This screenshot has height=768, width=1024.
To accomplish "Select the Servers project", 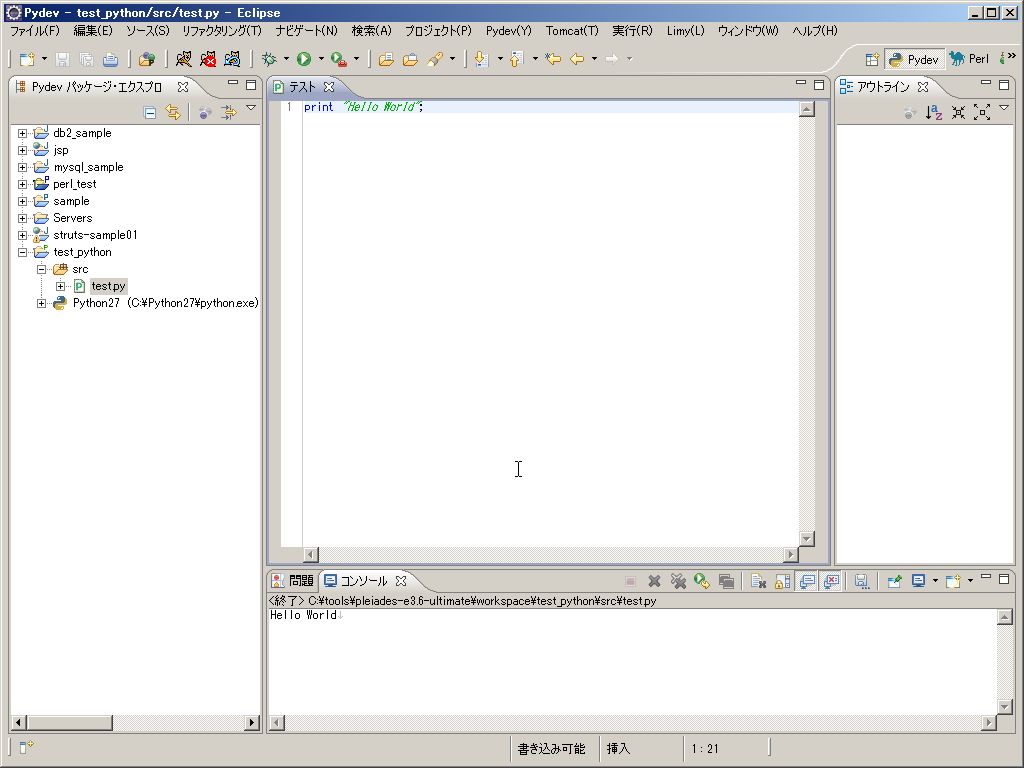I will point(72,218).
